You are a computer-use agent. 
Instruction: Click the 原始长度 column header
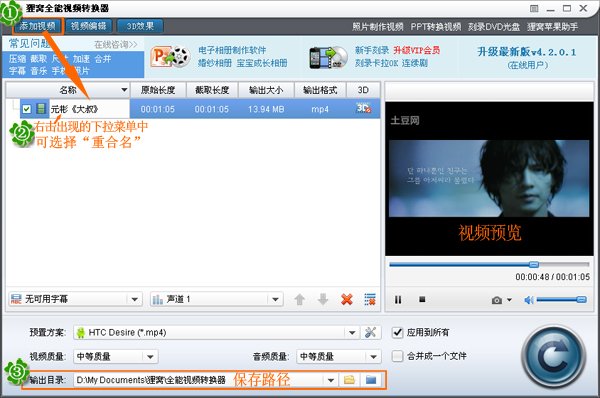158,90
